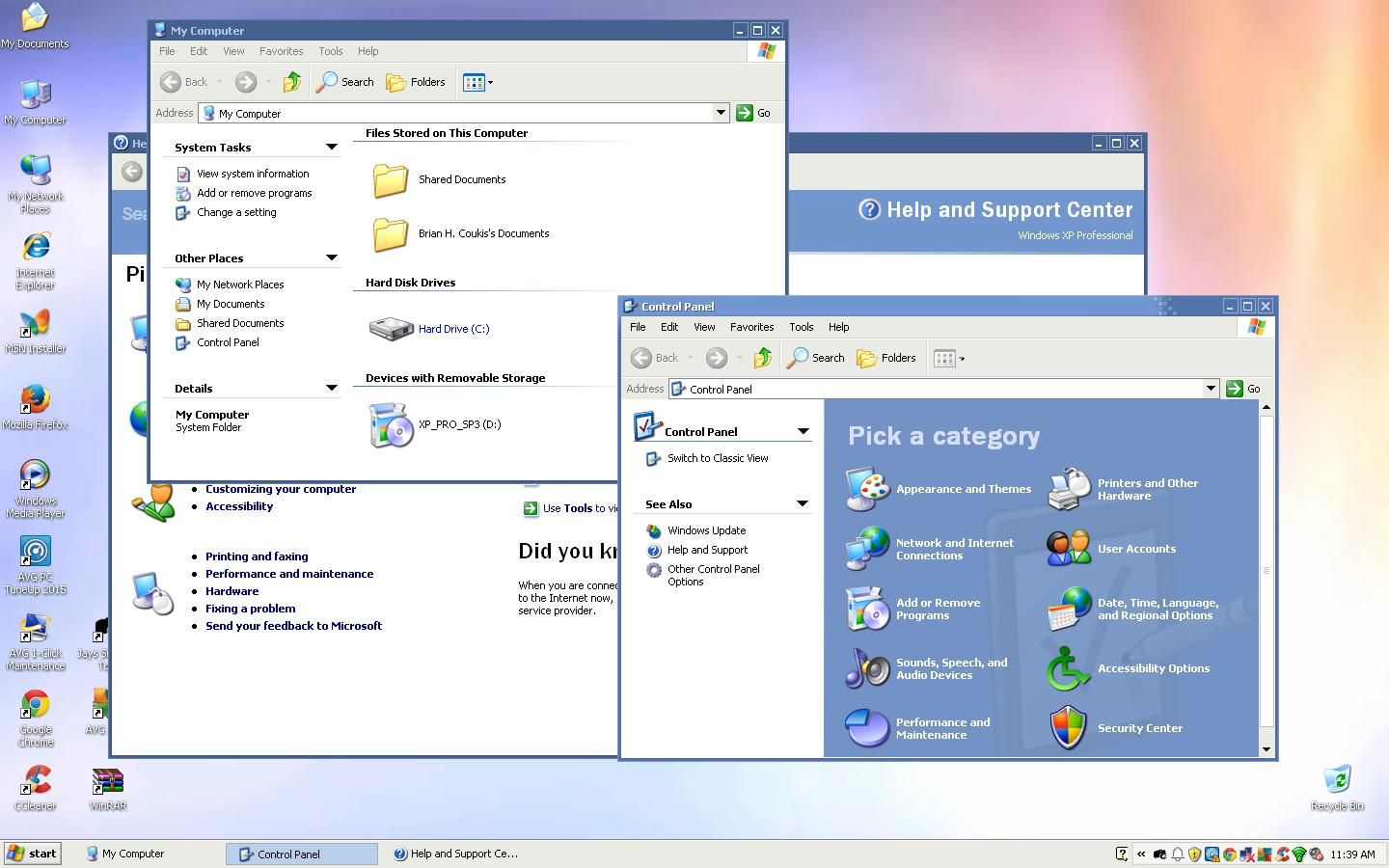This screenshot has width=1389, height=868.
Task: Open the Favorites menu in My Computer
Action: 281,51
